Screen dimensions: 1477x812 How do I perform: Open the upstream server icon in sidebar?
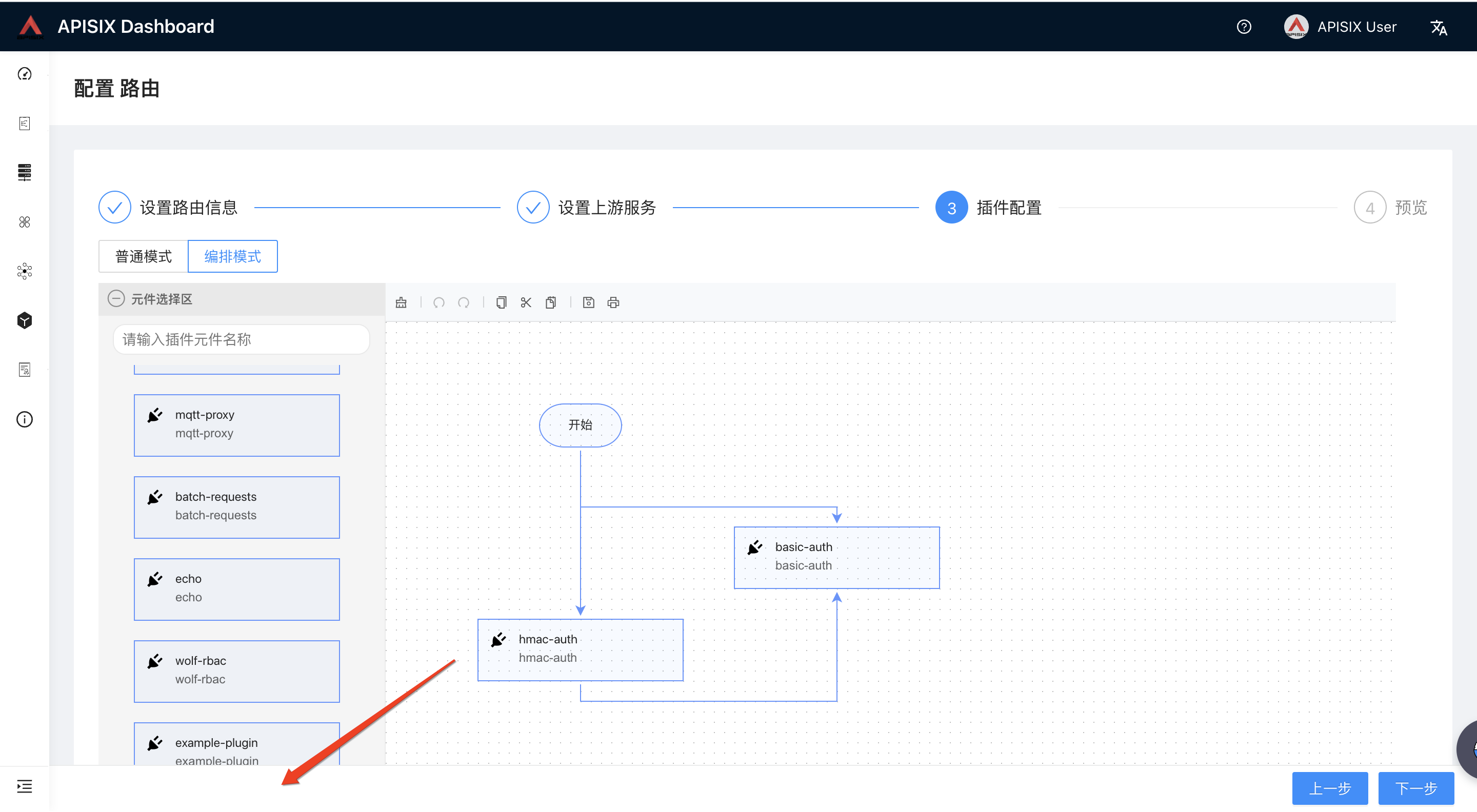coord(25,172)
